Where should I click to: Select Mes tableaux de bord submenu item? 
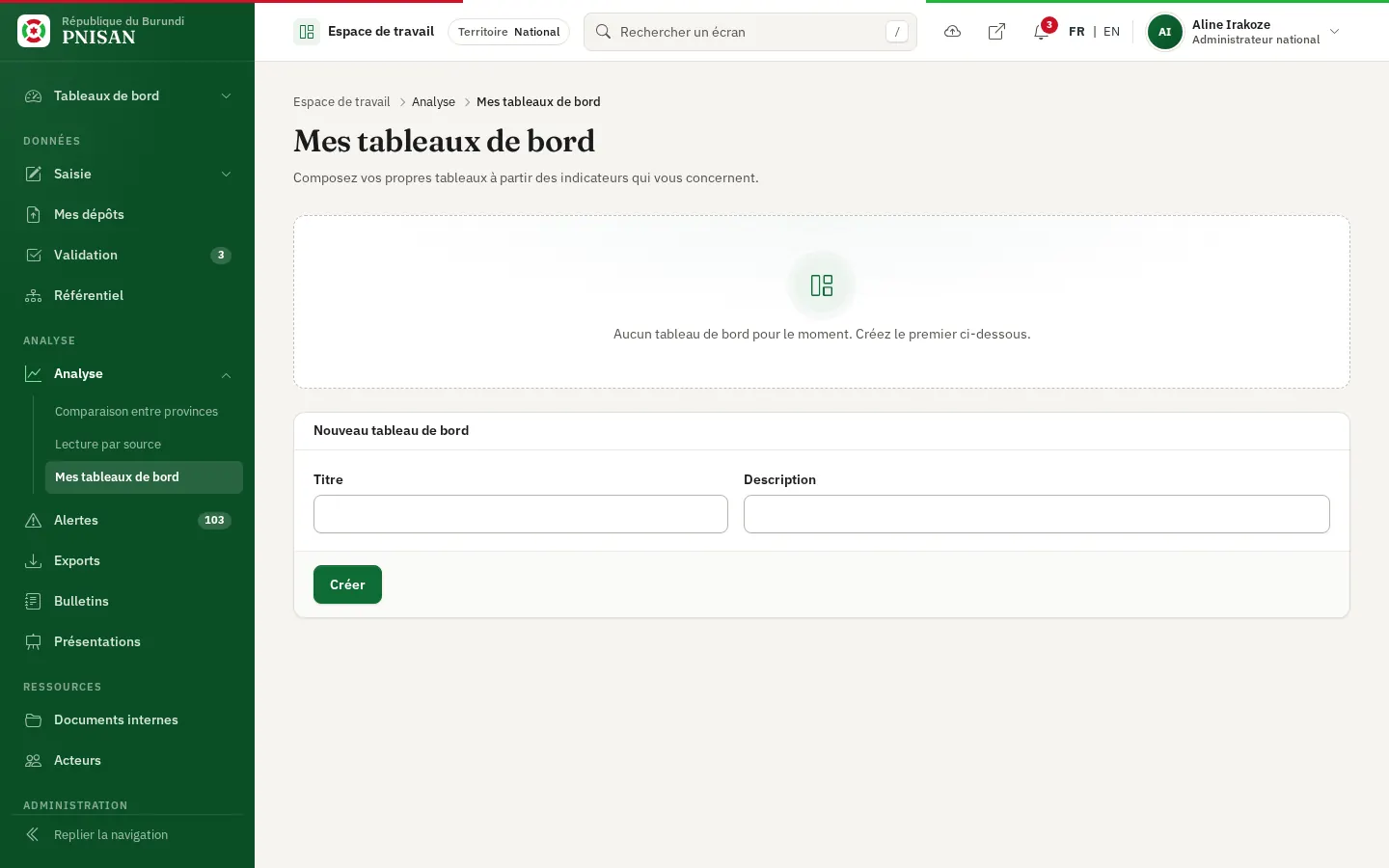tap(144, 476)
